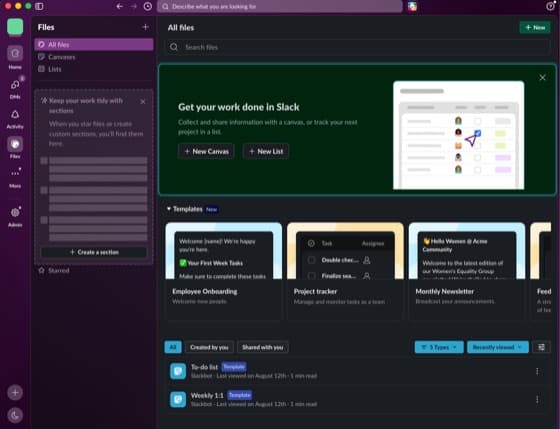
Task: Click the Search files field
Action: tap(357, 47)
